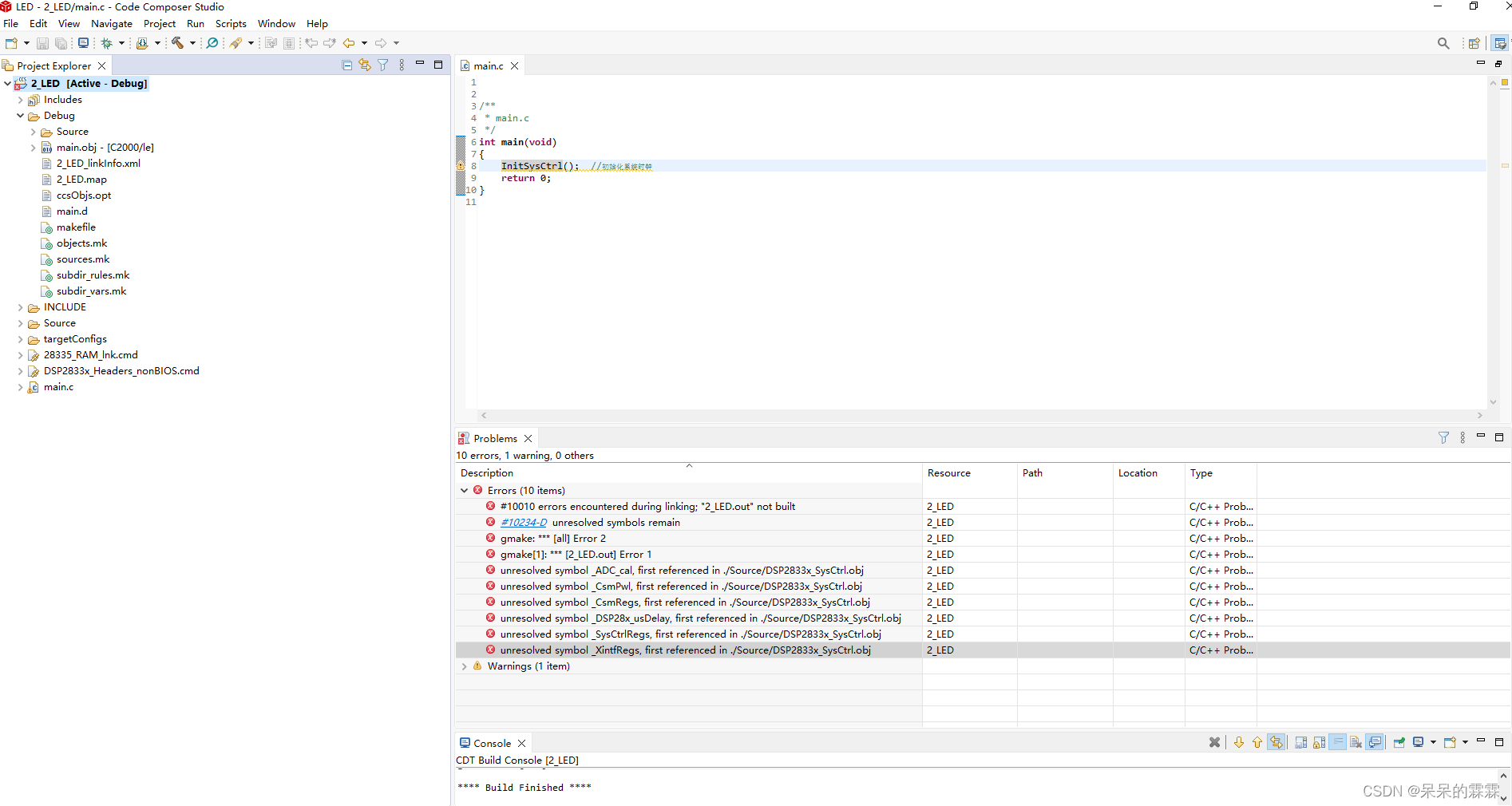Image resolution: width=1512 pixels, height=806 pixels.
Task: Expand the Warnings (1 item) group
Action: [465, 666]
